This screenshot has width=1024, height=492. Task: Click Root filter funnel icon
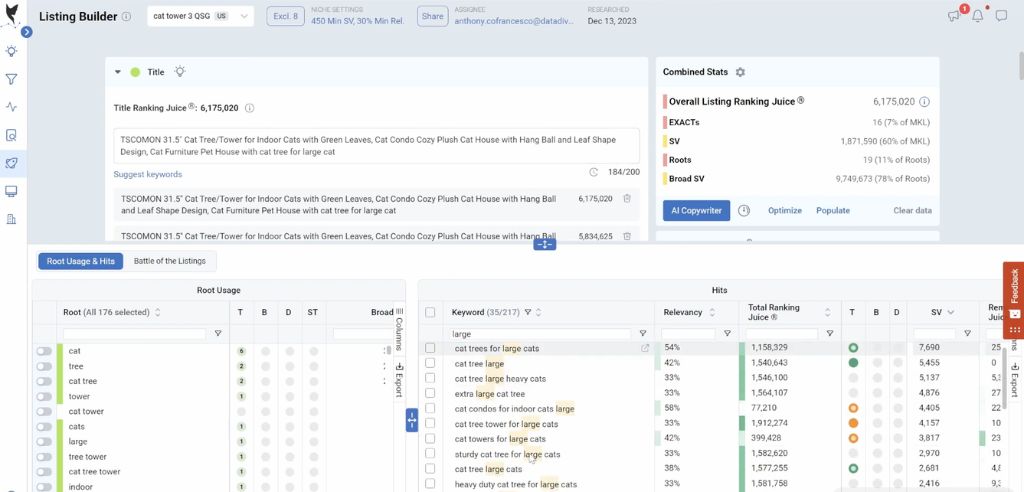pyautogui.click(x=218, y=333)
